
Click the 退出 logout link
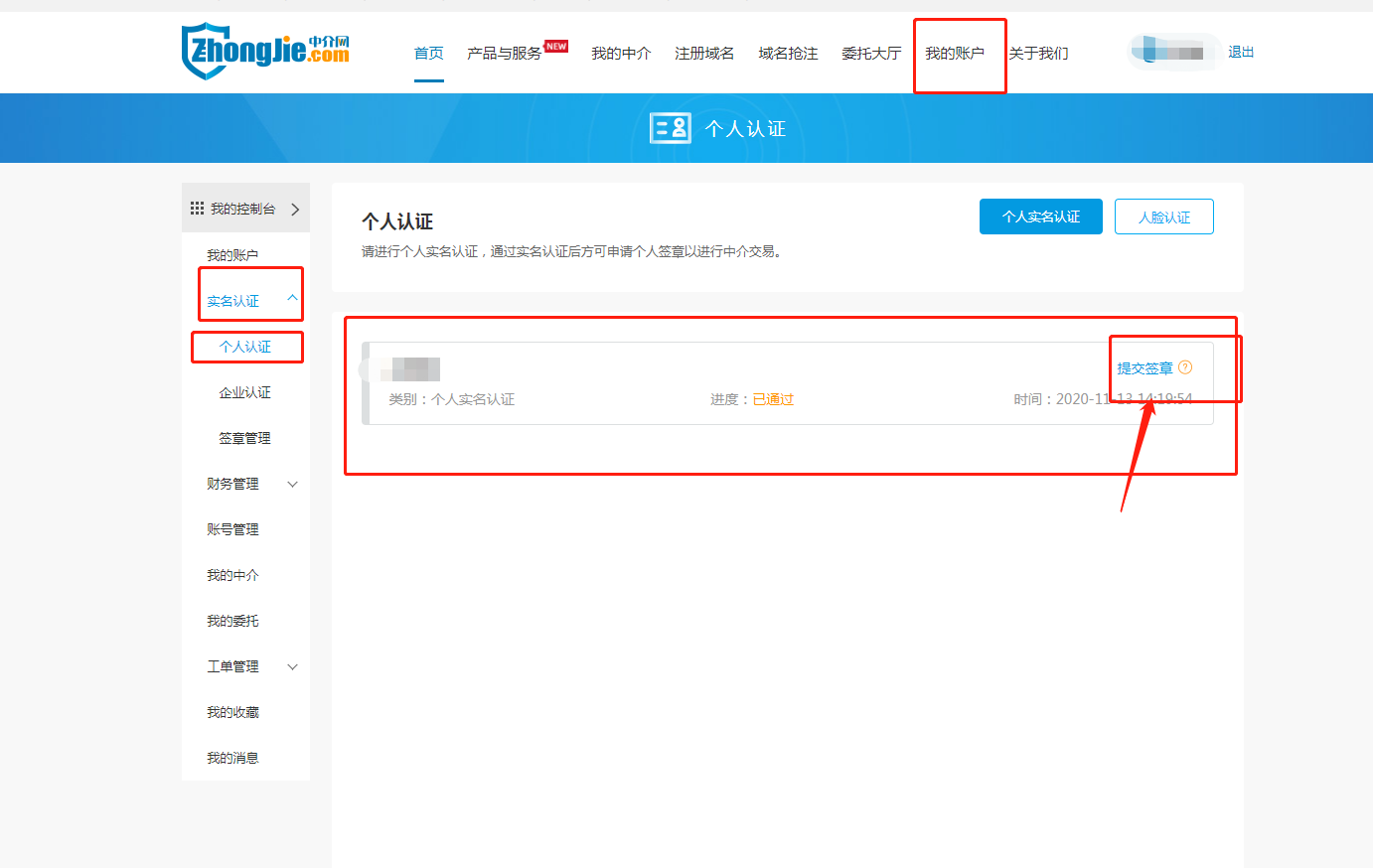pyautogui.click(x=1241, y=52)
